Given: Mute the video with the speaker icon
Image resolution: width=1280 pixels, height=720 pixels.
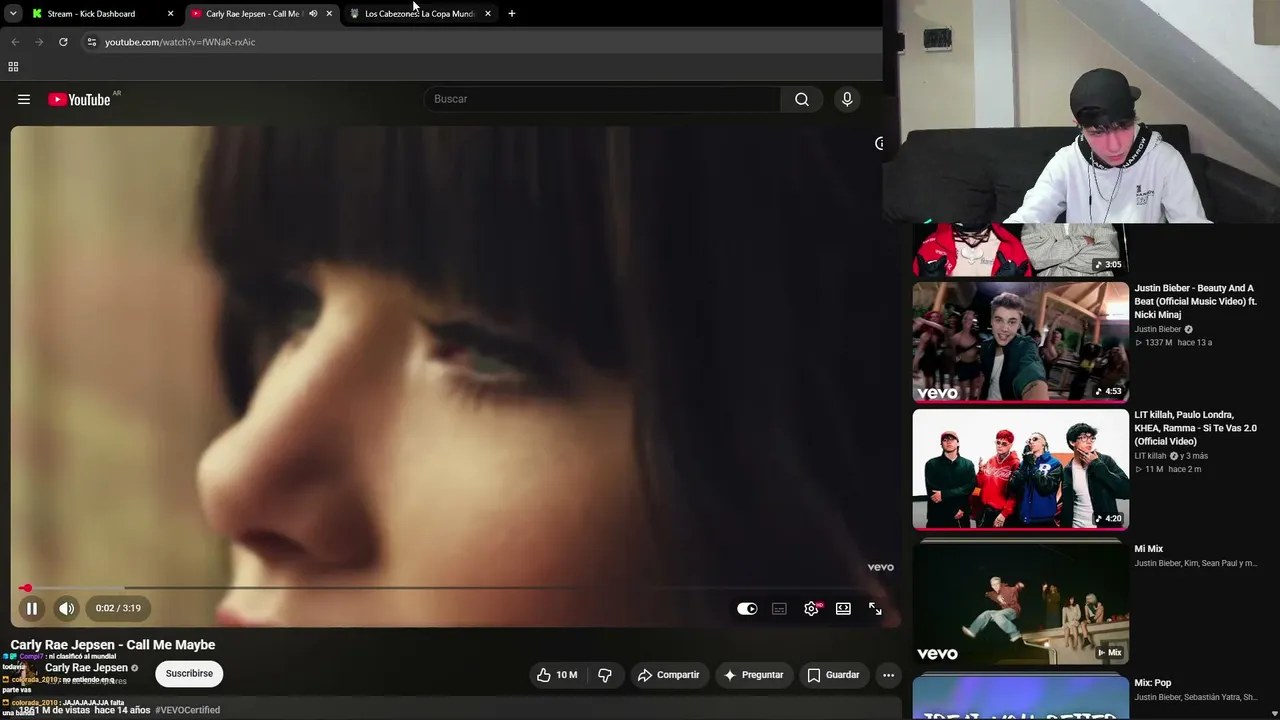Looking at the screenshot, I should coord(66,608).
